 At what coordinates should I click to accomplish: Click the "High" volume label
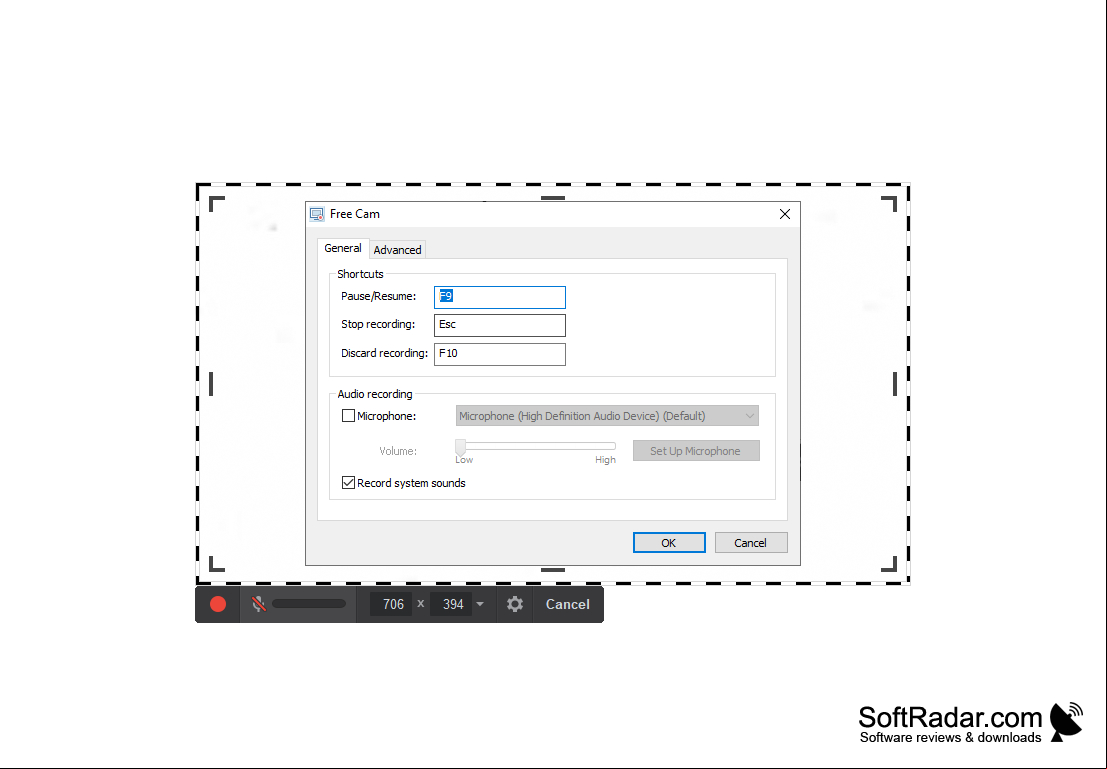click(605, 460)
